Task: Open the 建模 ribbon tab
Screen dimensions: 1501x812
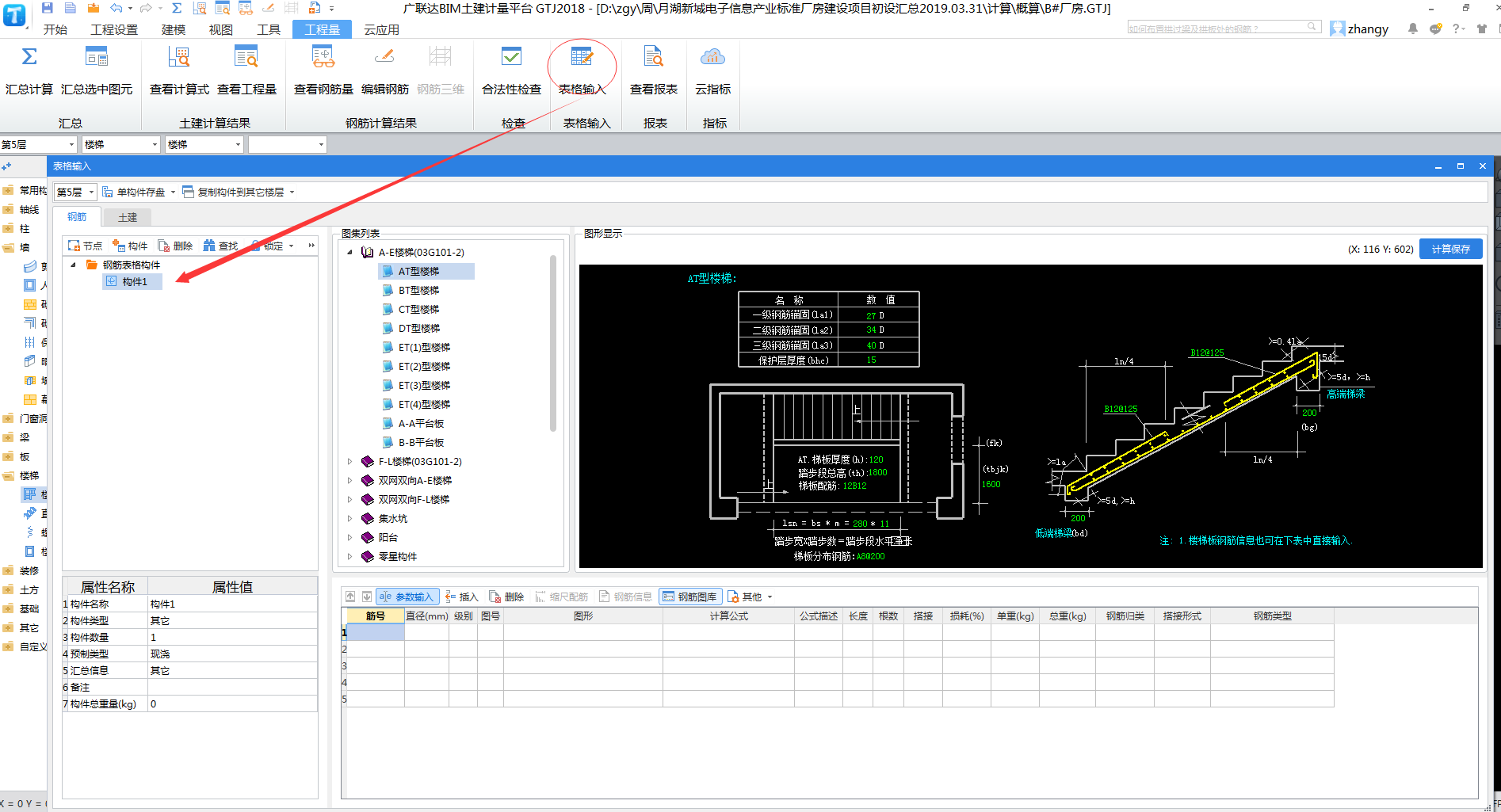Action: 174,29
